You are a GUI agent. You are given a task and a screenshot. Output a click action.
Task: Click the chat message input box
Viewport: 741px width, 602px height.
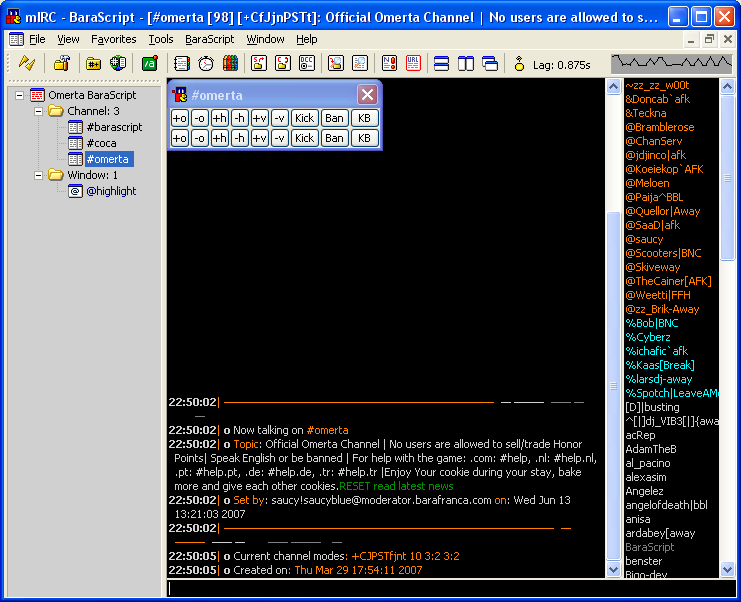coord(450,588)
